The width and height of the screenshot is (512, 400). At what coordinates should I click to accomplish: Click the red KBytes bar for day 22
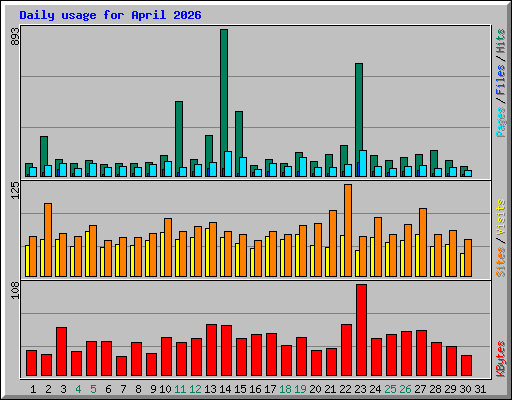[346, 350]
